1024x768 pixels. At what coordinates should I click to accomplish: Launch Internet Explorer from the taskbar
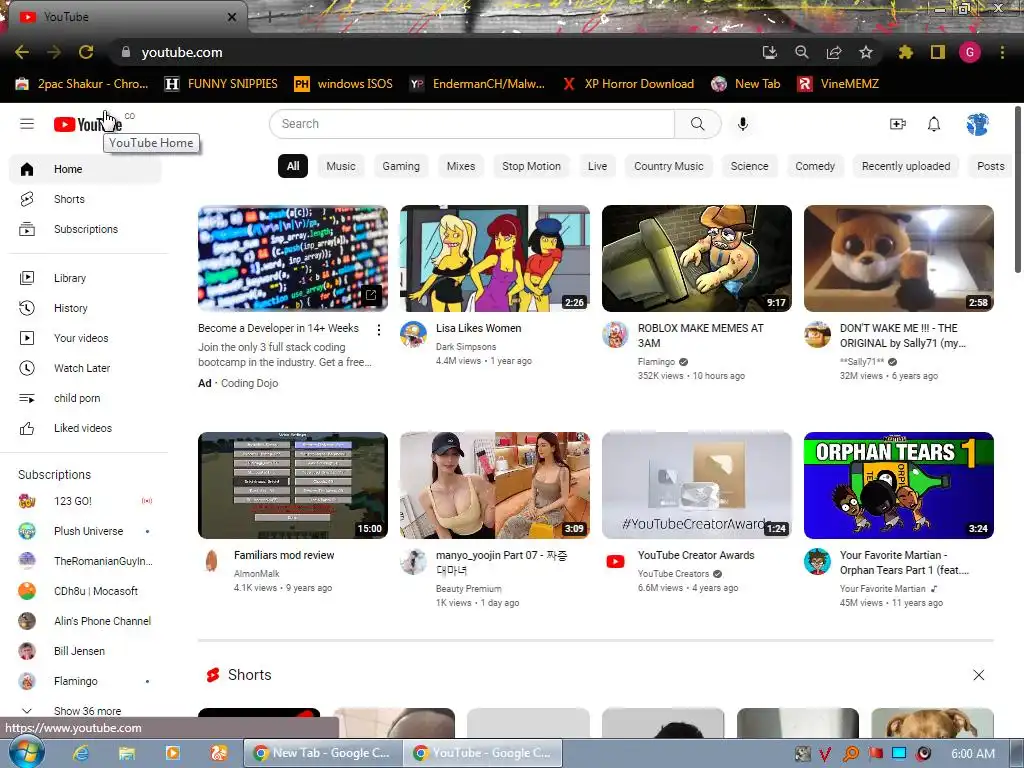pyautogui.click(x=81, y=753)
